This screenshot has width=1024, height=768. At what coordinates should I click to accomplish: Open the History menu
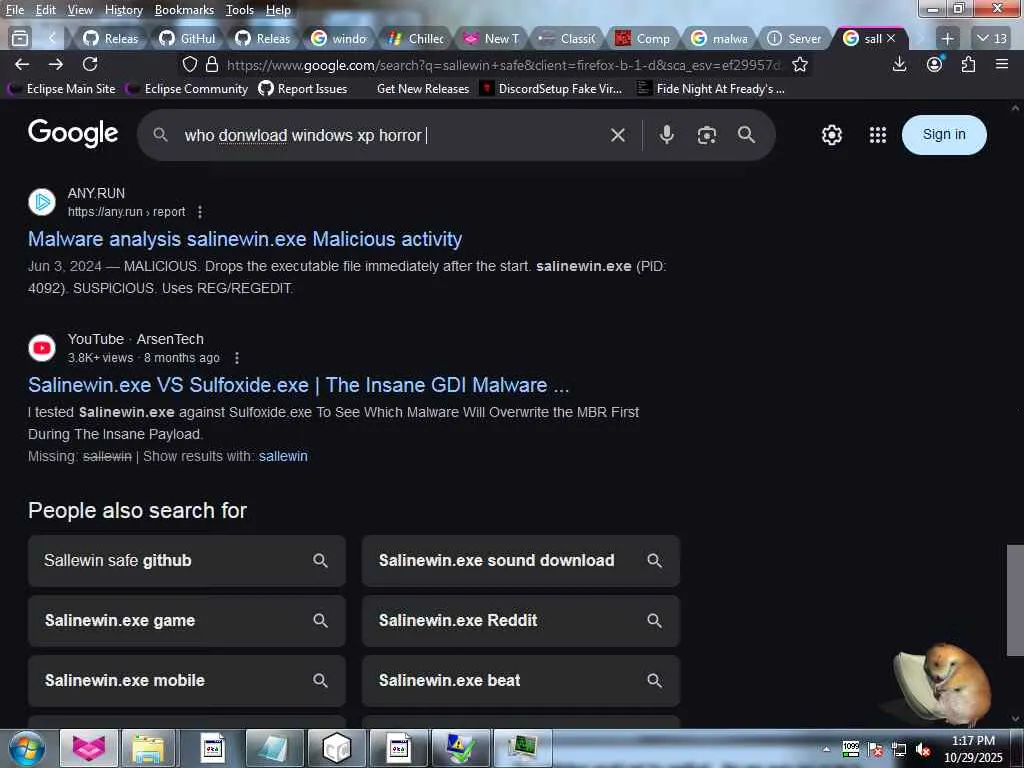coord(123,10)
